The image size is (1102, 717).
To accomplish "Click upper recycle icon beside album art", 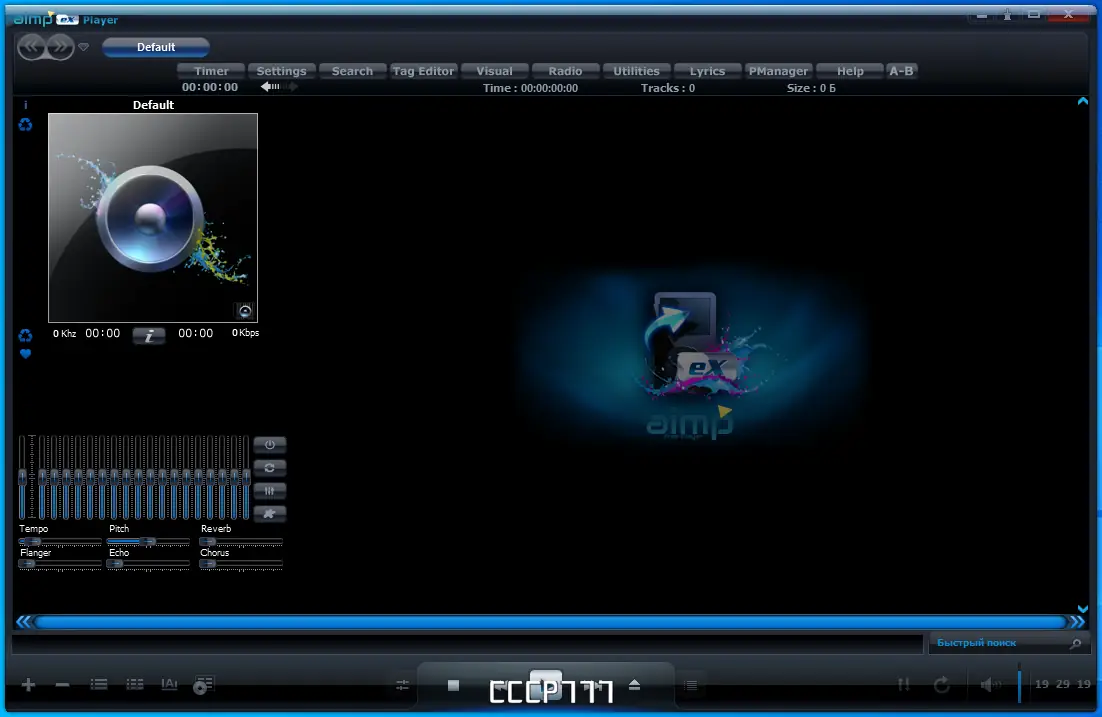I will [25, 124].
